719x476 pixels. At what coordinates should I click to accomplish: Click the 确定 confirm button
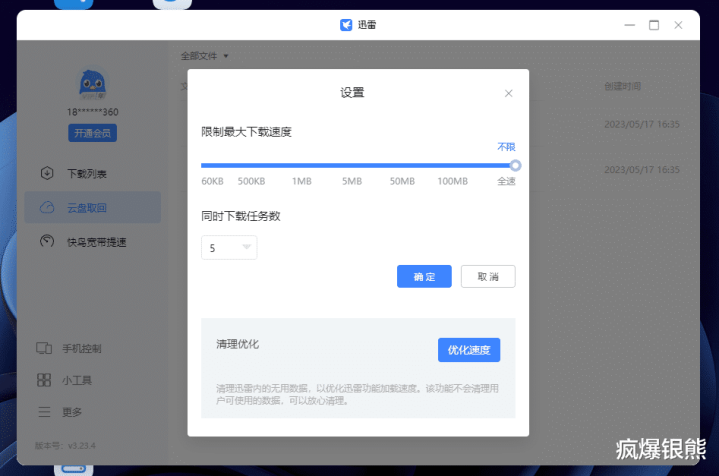[x=424, y=277]
